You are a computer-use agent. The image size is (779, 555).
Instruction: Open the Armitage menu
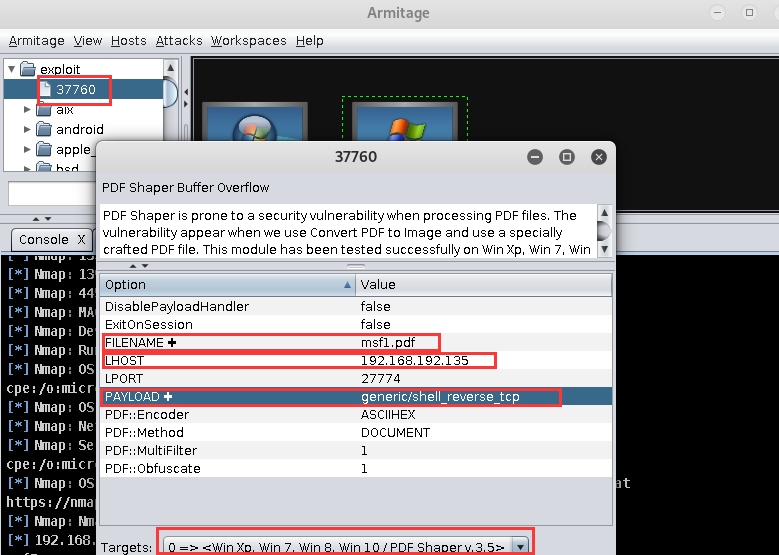(x=36, y=41)
